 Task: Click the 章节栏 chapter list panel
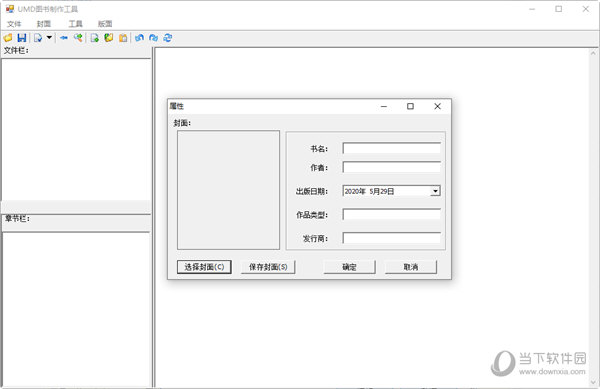coord(76,309)
